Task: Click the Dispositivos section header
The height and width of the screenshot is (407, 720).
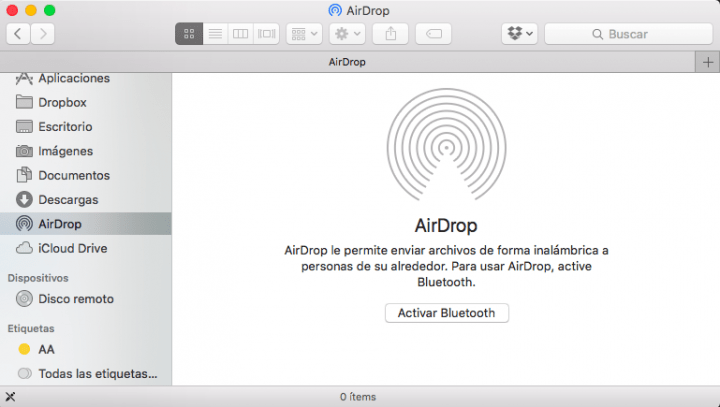Action: tap(38, 278)
